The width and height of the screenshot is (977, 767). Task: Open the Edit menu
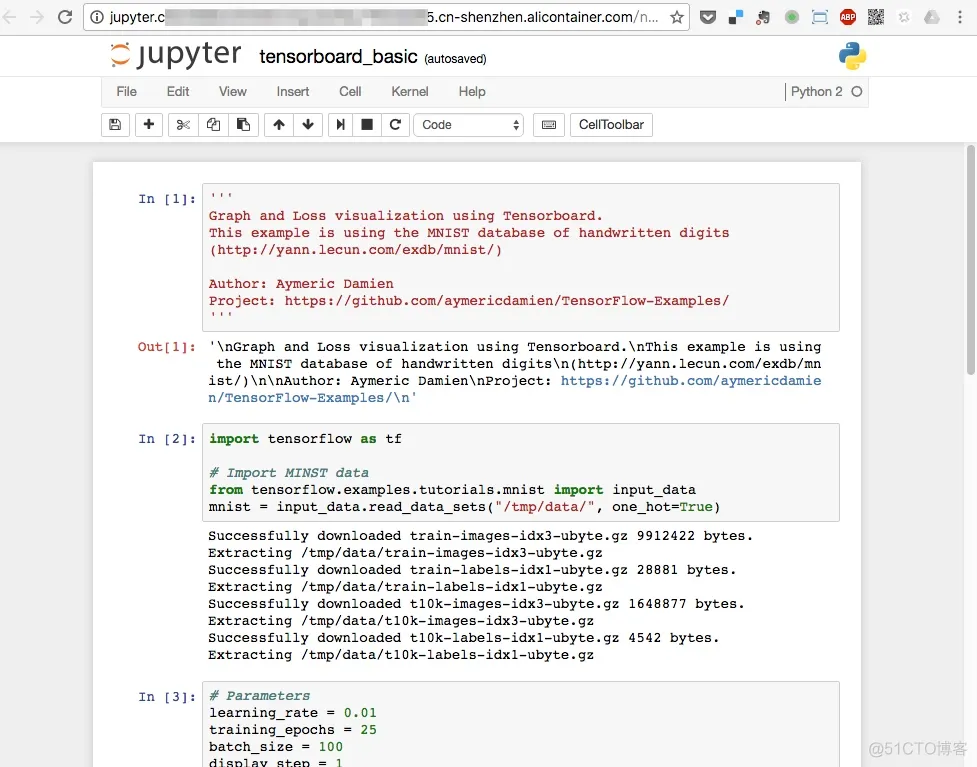click(178, 92)
